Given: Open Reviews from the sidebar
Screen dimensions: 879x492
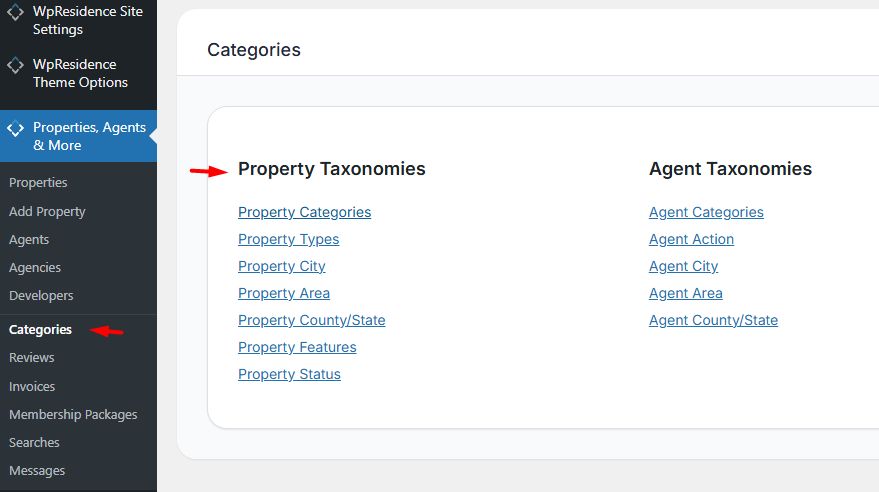Looking at the screenshot, I should coord(32,358).
